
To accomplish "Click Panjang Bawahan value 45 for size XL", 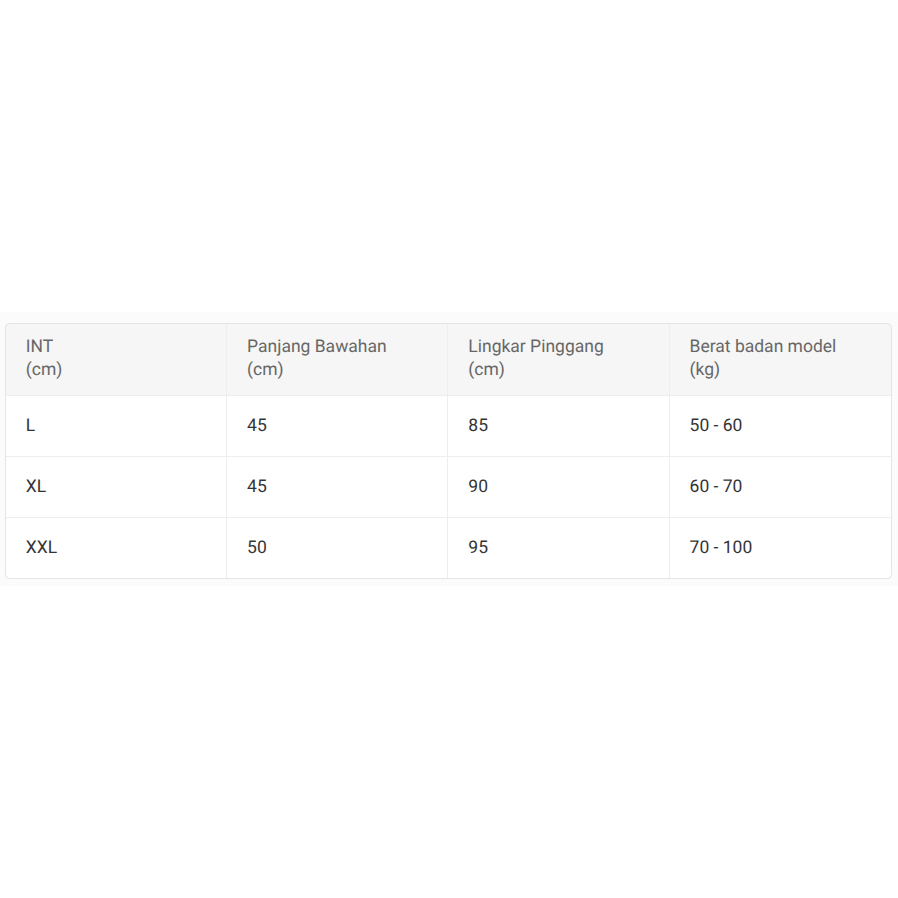I will click(x=257, y=486).
